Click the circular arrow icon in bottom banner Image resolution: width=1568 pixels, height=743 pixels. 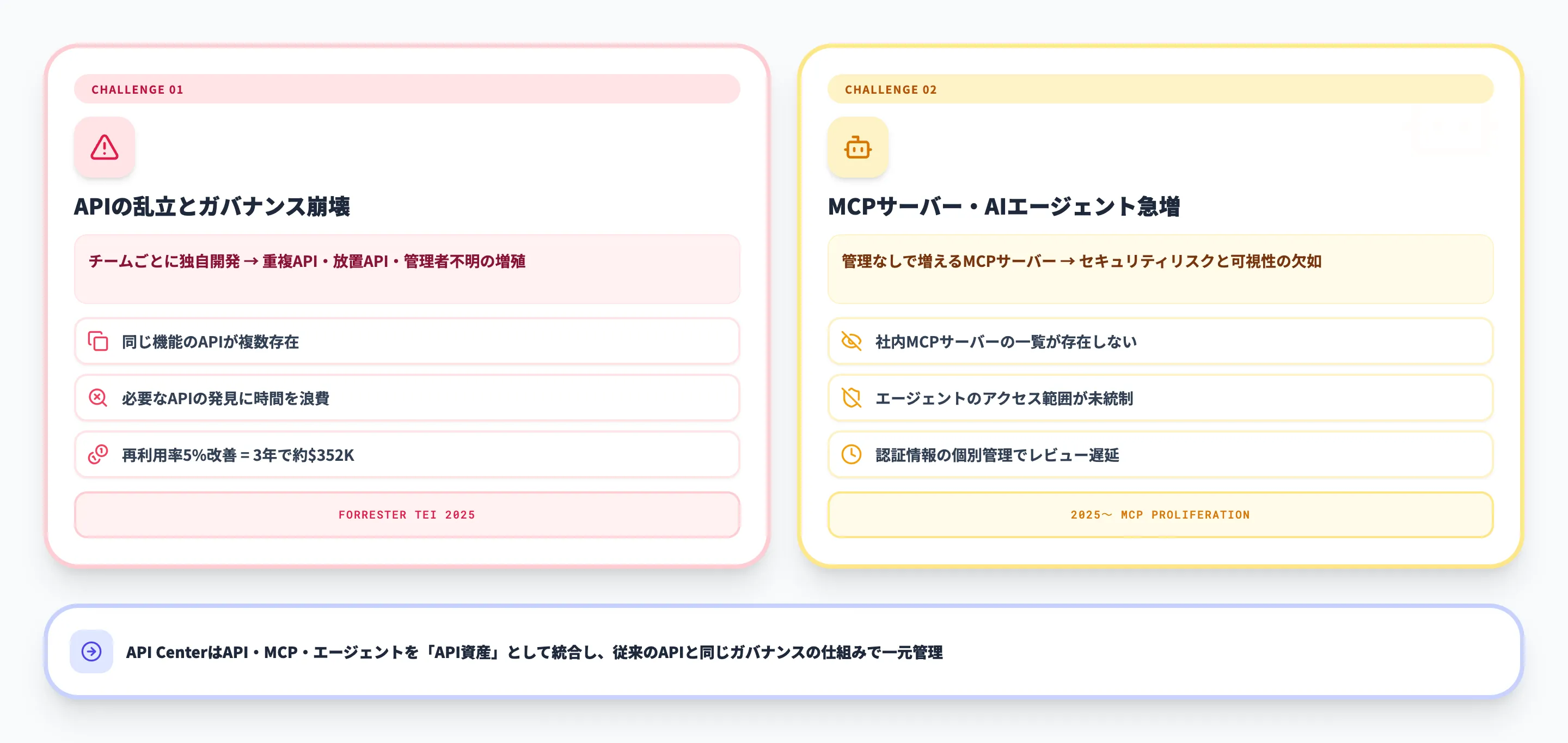pos(92,651)
